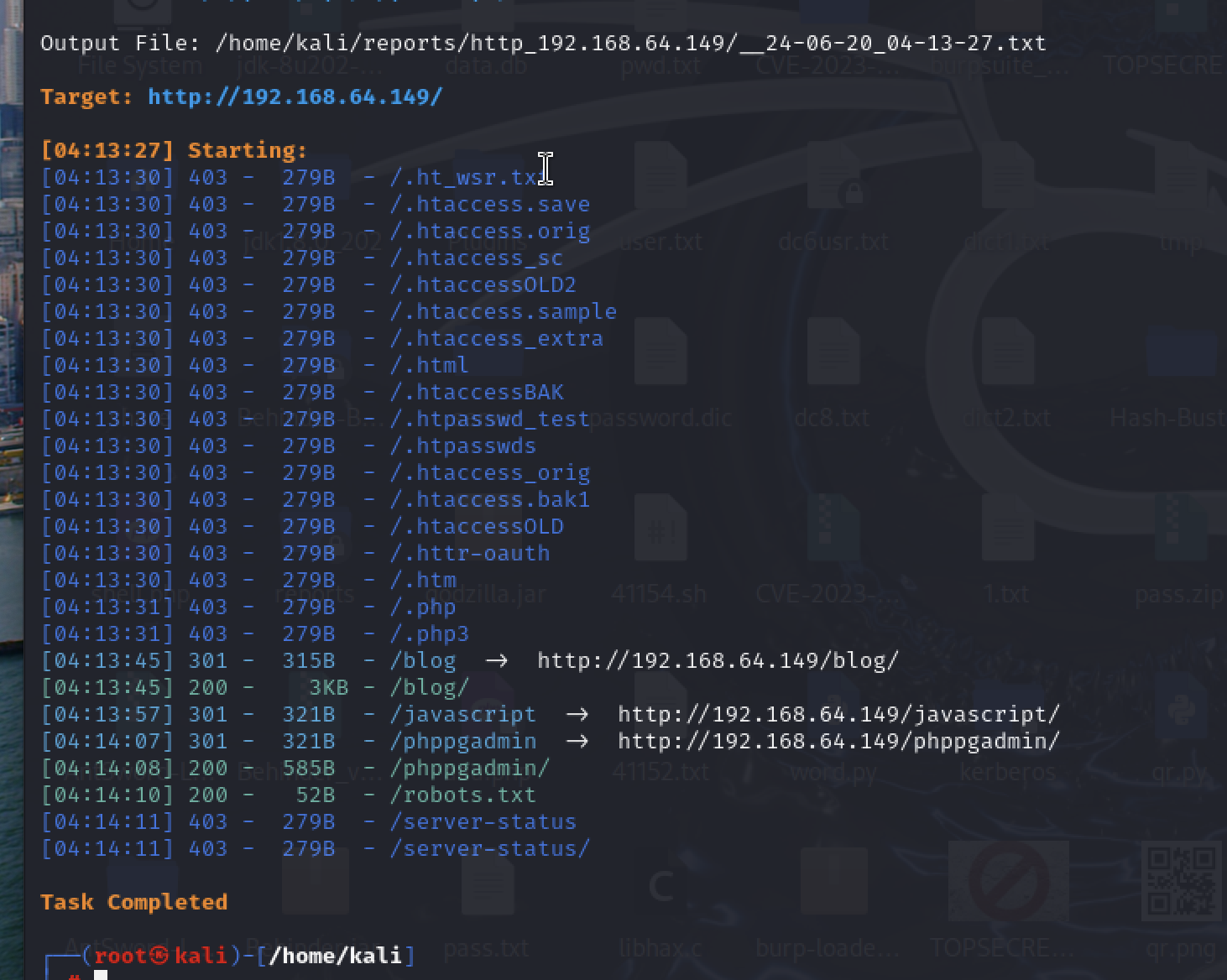This screenshot has width=1227, height=980.
Task: Click the /.htpasswd_test entry
Action: [489, 419]
